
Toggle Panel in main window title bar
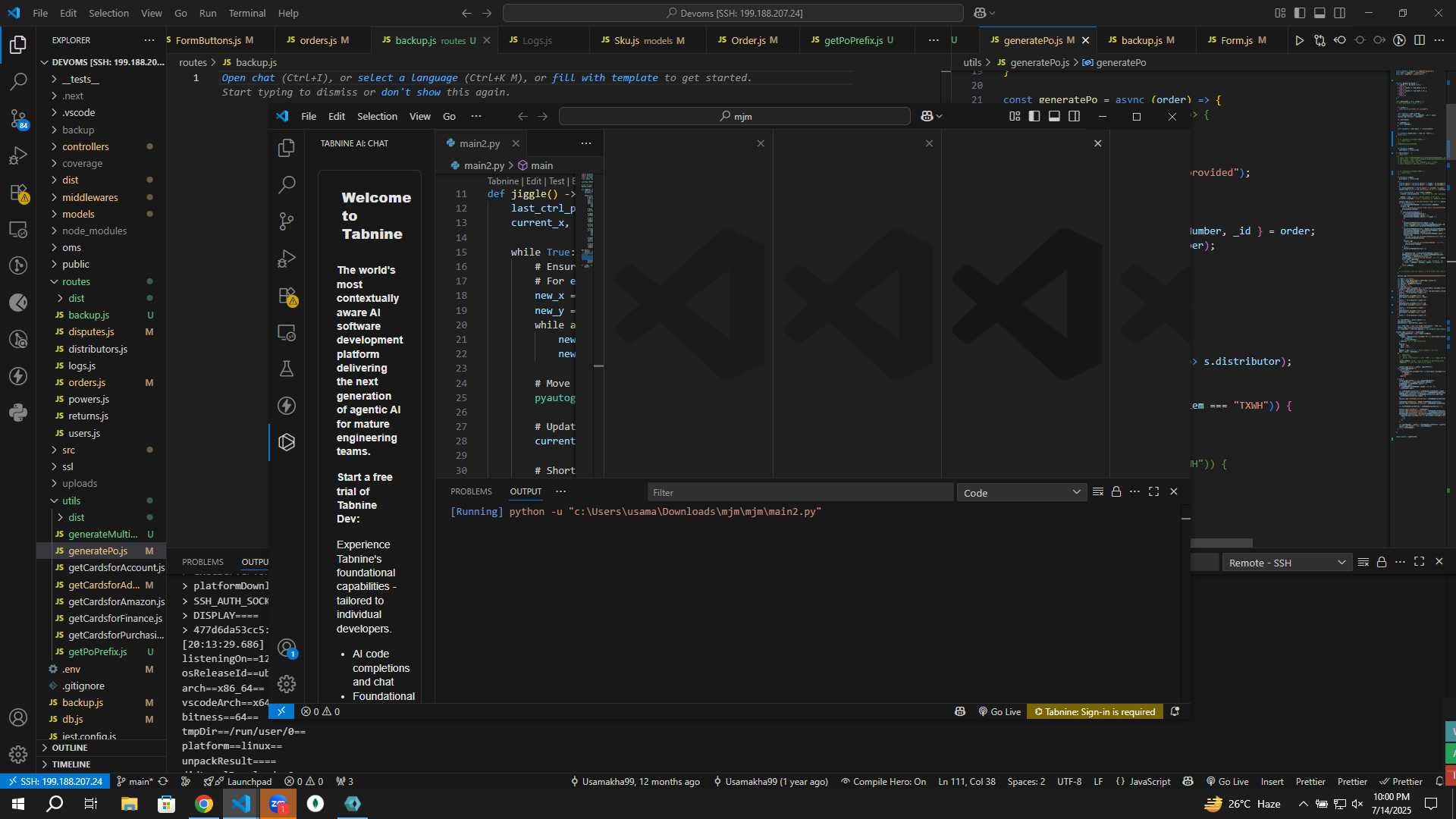coord(1319,13)
